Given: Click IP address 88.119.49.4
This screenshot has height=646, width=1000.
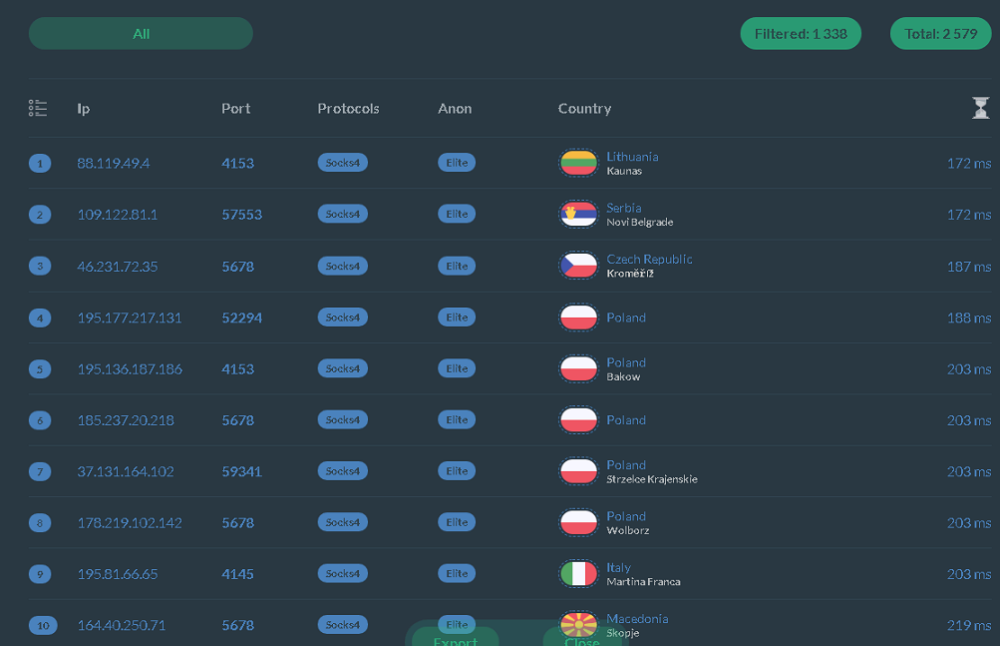Looking at the screenshot, I should [x=113, y=163].
